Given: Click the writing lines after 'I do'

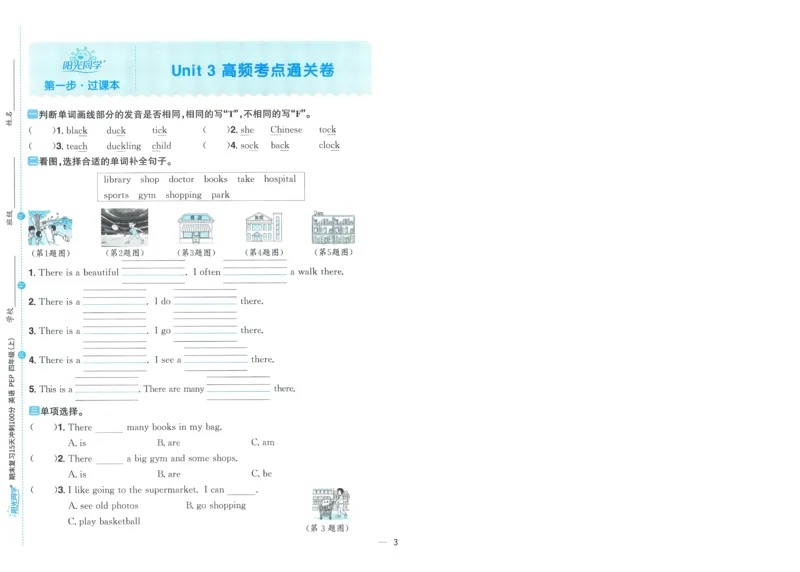Looking at the screenshot, I should click(205, 301).
